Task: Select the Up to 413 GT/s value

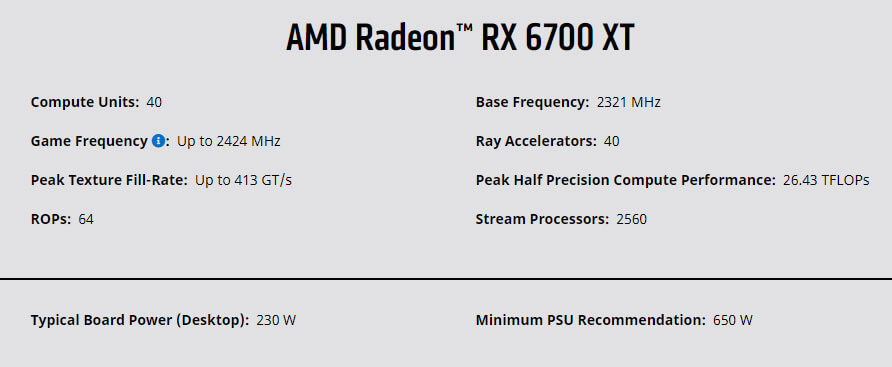Action: click(x=243, y=180)
